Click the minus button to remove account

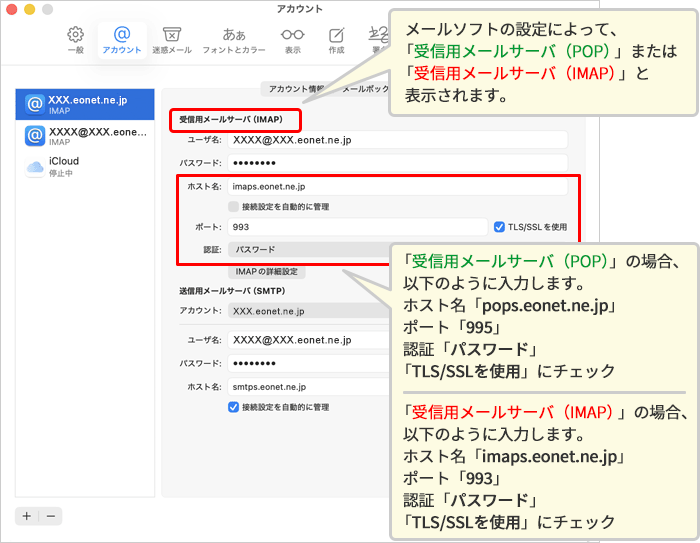[51, 516]
